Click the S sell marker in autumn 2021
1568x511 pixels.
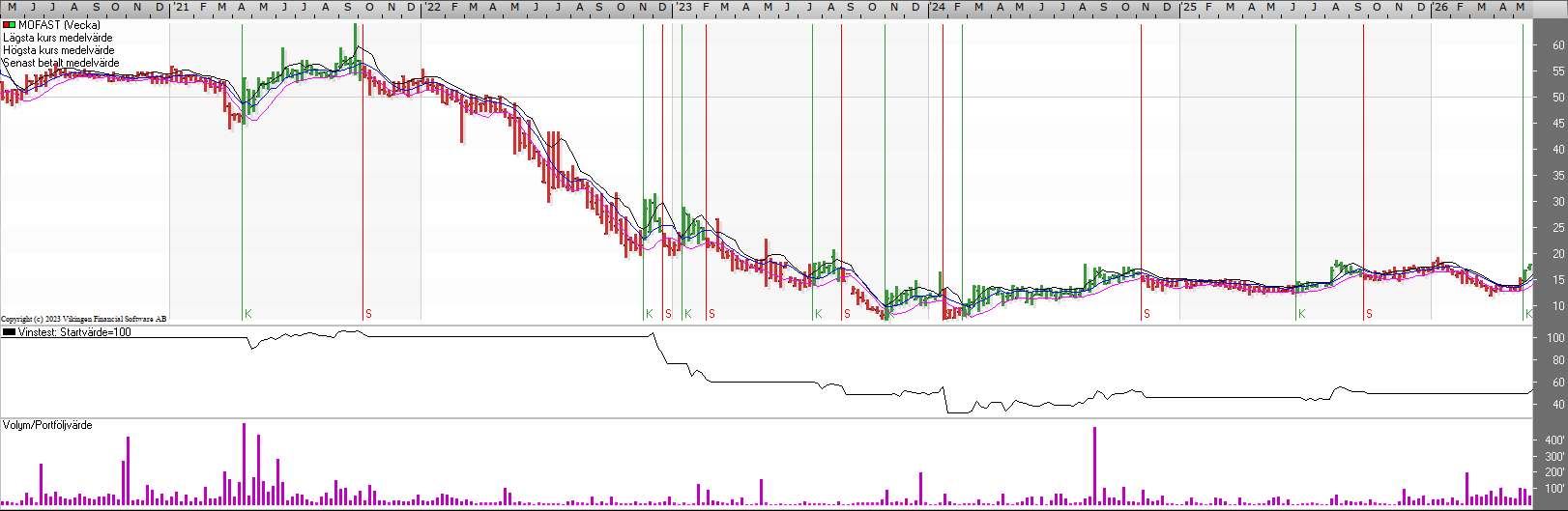click(368, 314)
